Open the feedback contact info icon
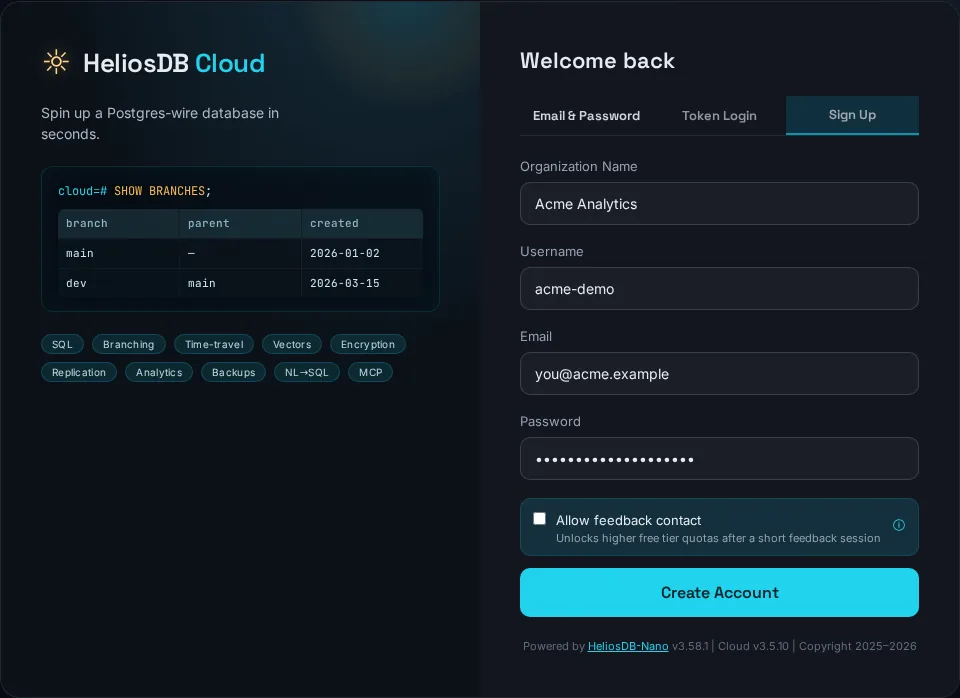The width and height of the screenshot is (960, 698). tap(898, 525)
